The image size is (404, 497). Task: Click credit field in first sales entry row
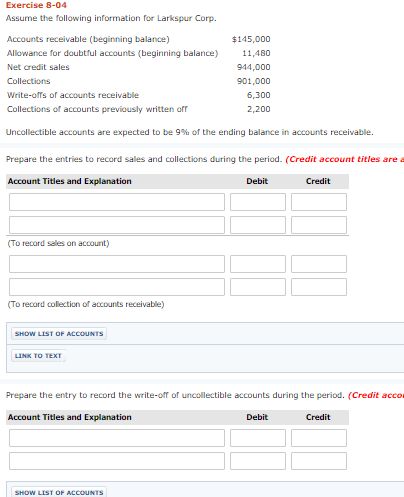[x=319, y=202]
